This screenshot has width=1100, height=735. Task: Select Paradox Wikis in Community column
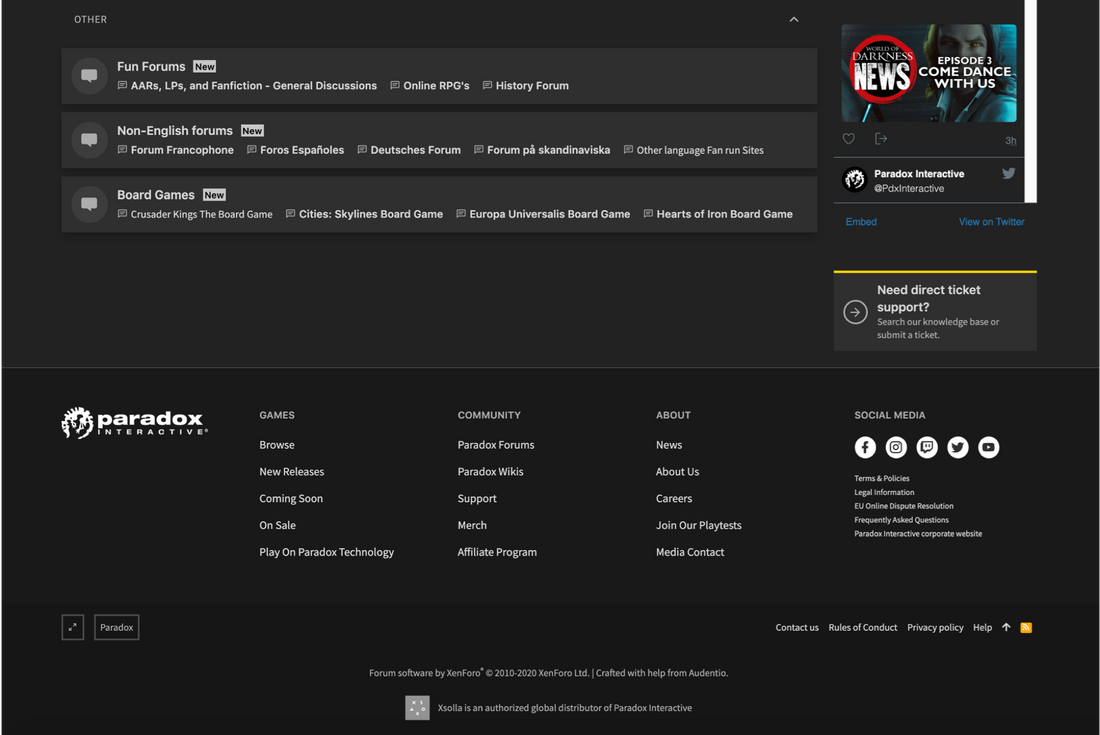point(490,471)
